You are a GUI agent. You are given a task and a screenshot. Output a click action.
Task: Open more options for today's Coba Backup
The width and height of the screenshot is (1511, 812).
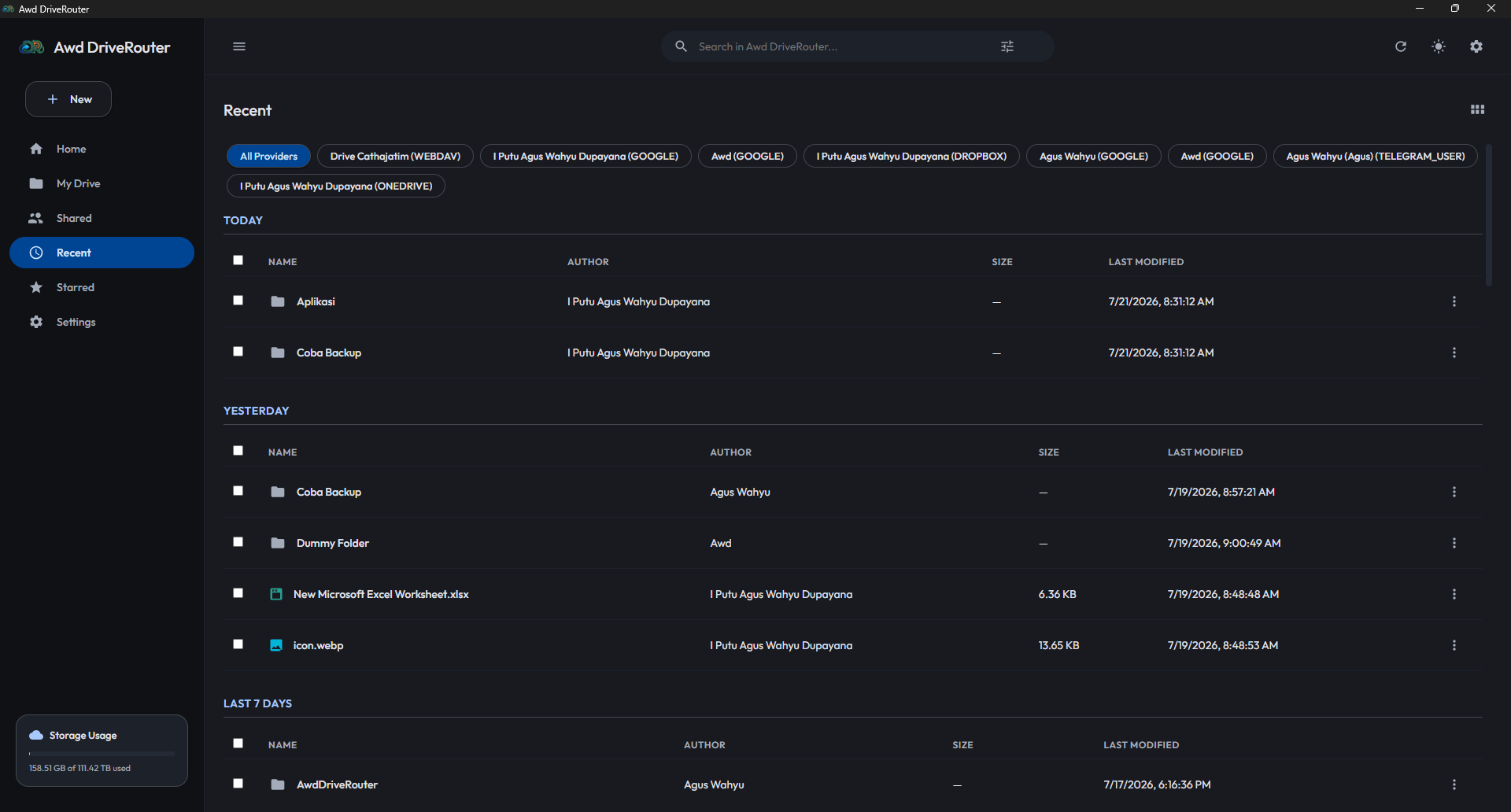[x=1454, y=352]
